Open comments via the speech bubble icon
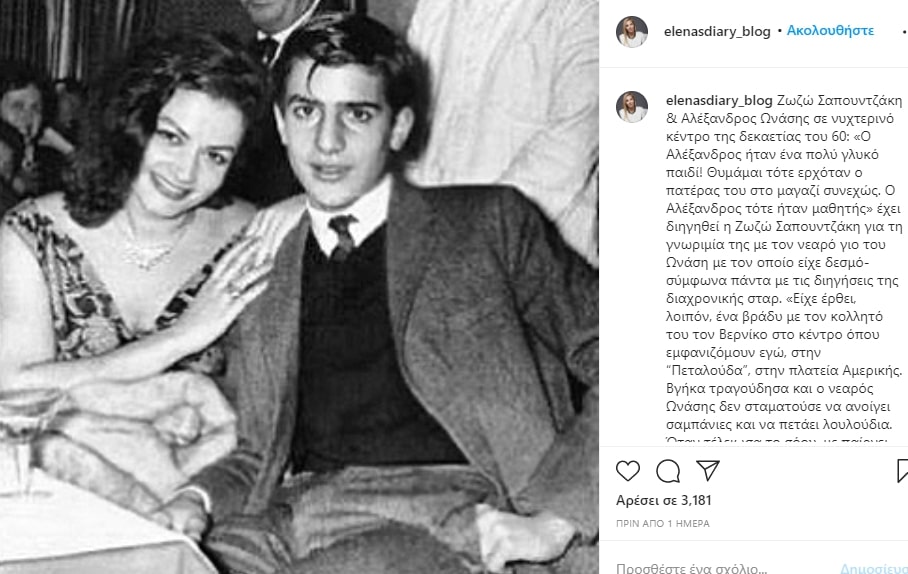Image resolution: width=908 pixels, height=574 pixels. [668, 471]
